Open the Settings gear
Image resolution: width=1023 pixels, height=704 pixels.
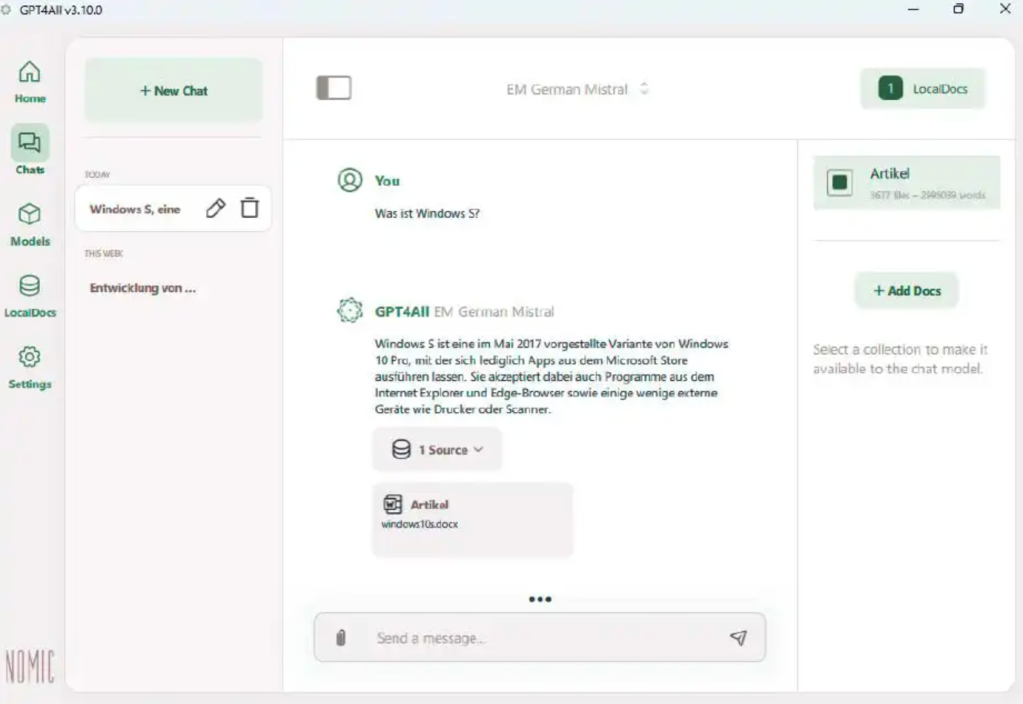(30, 366)
